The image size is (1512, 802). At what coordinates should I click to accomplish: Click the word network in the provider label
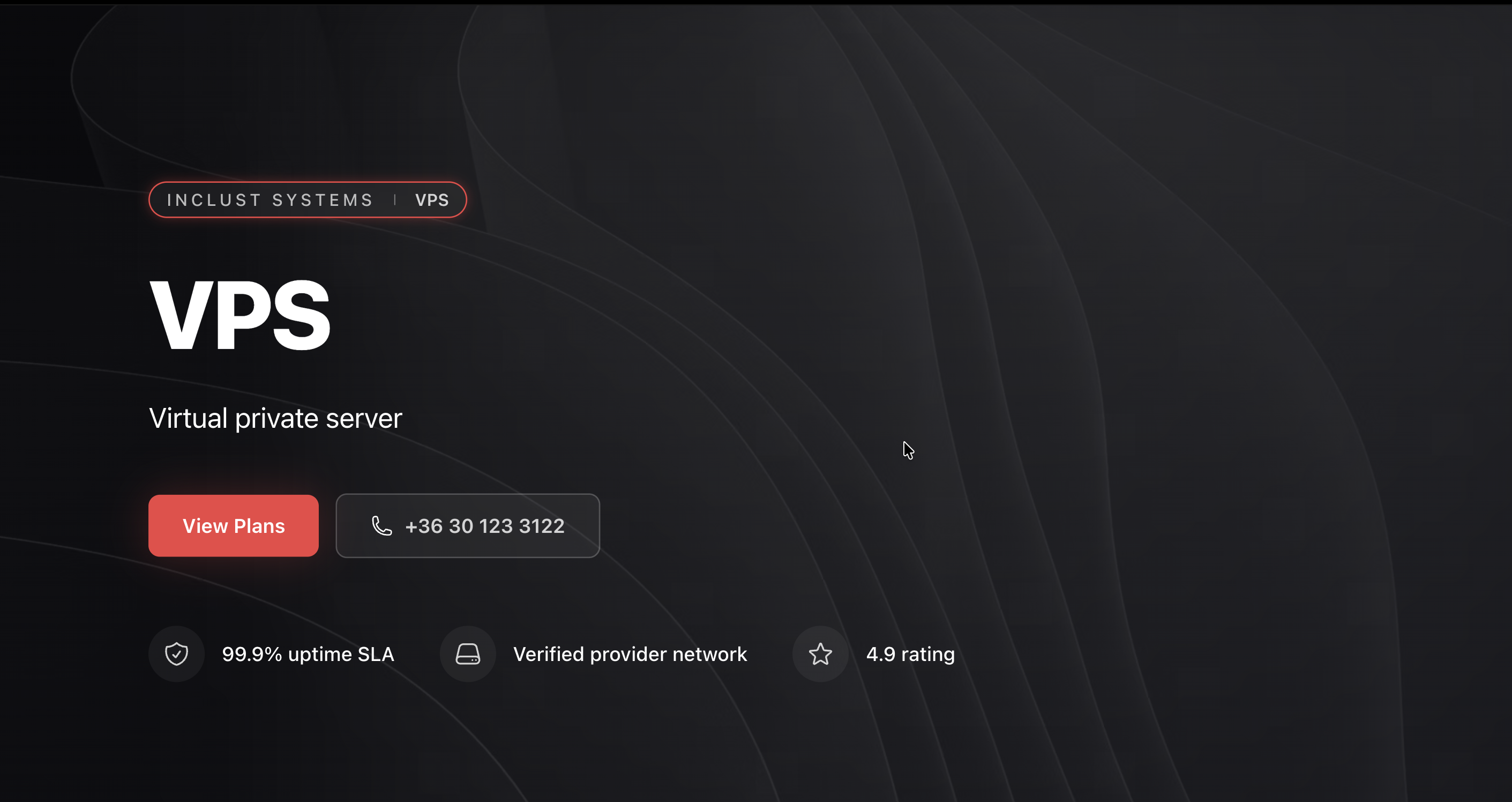point(709,654)
